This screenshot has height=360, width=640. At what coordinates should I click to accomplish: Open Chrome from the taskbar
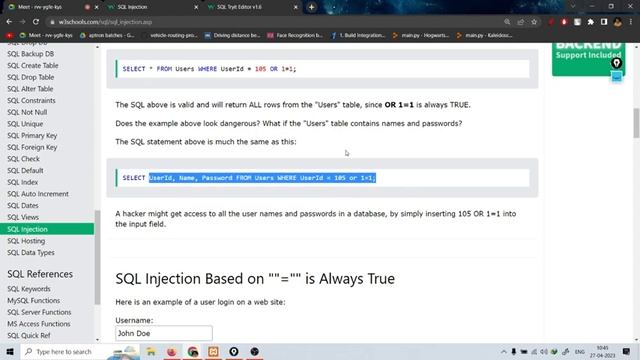(x=193, y=351)
